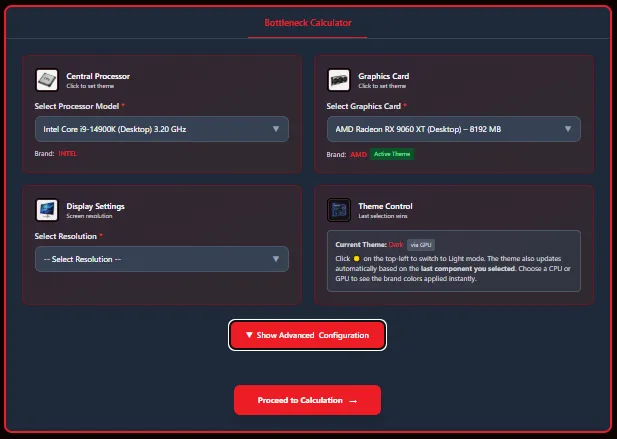Viewport: 617px width, 439px height.
Task: Click the yellow light-mode dot in Theme Control text
Action: point(357,258)
